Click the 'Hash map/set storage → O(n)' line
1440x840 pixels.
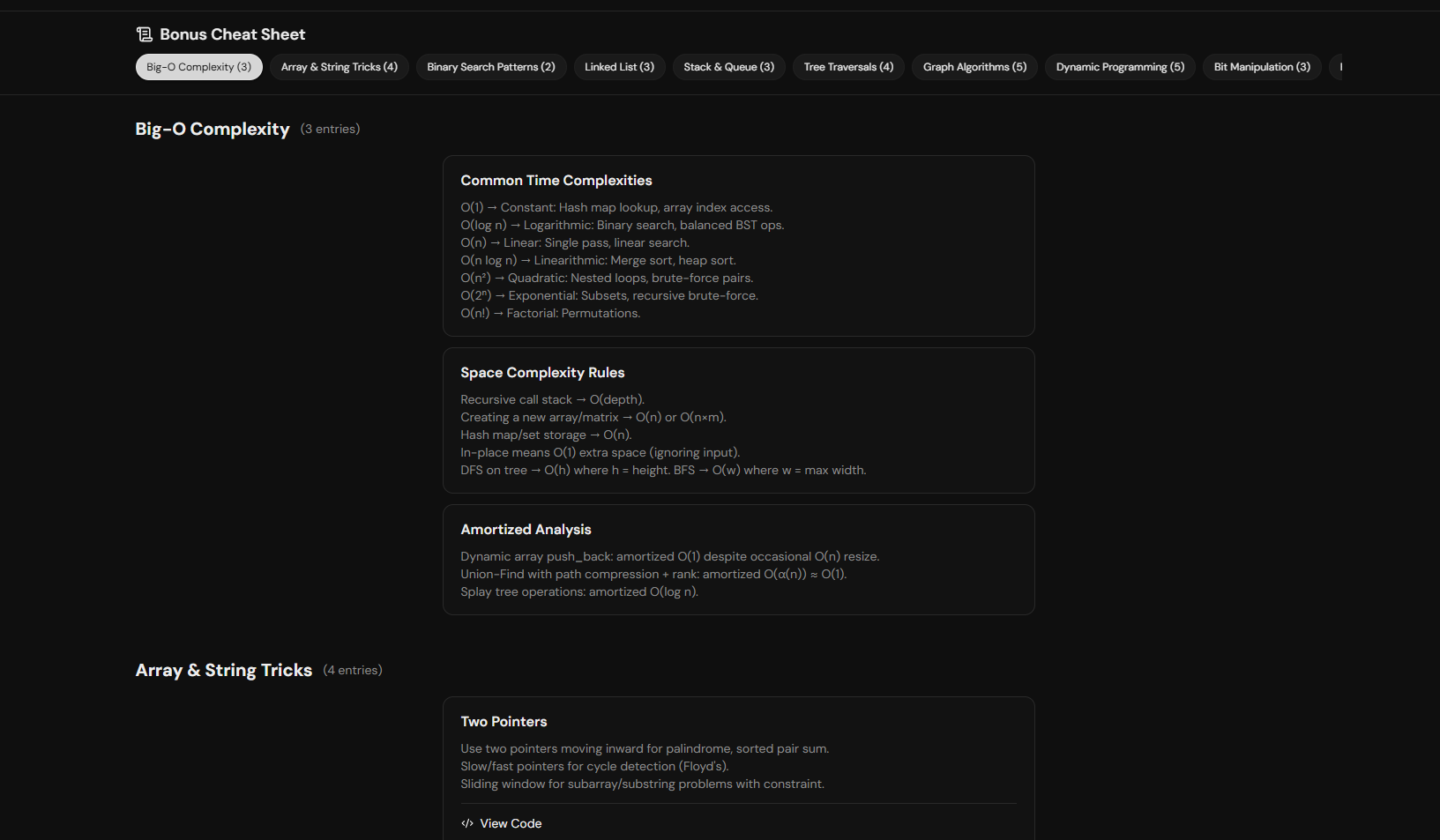pyautogui.click(x=547, y=435)
